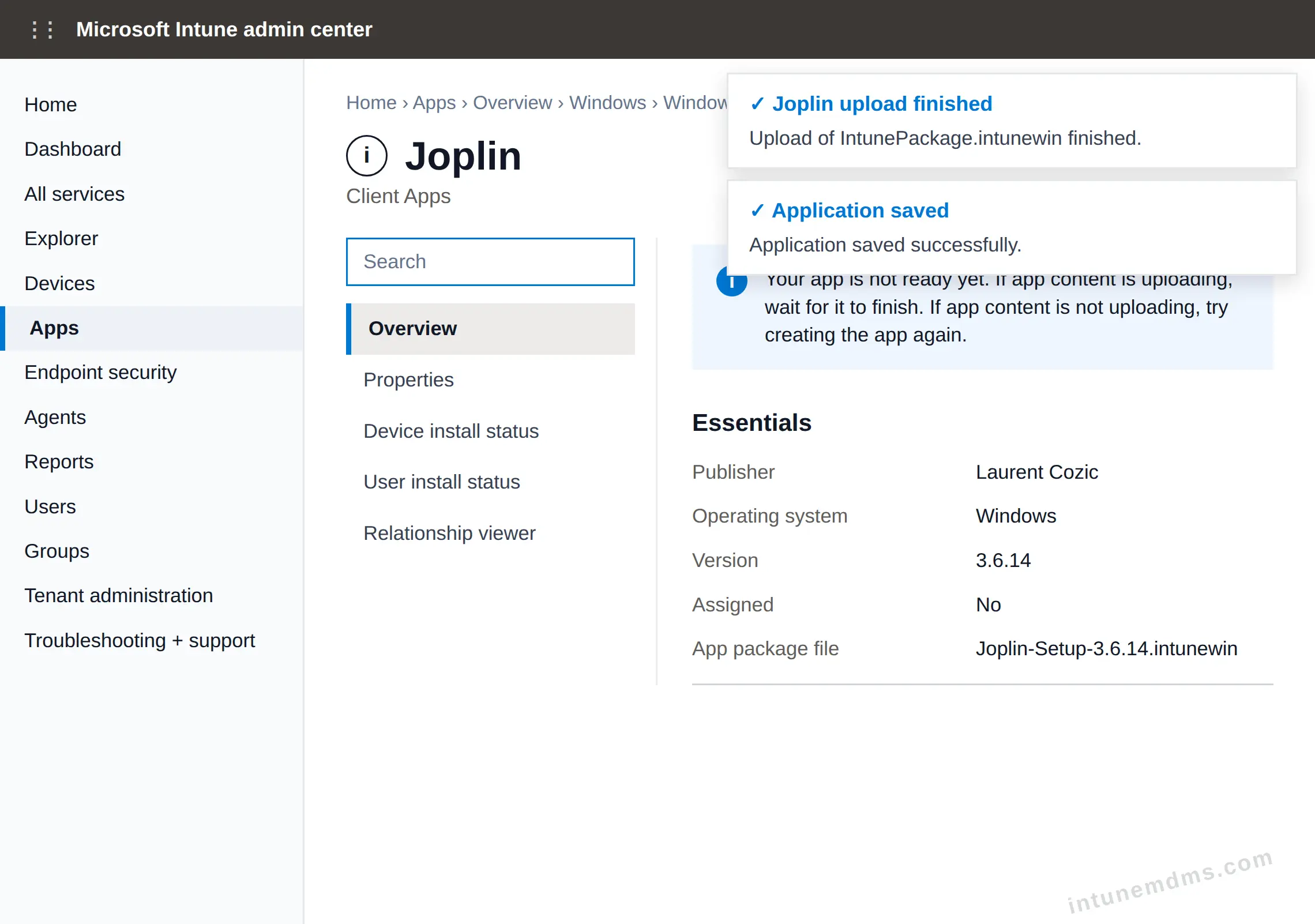Click the Windows breadcrumb link

[607, 102]
